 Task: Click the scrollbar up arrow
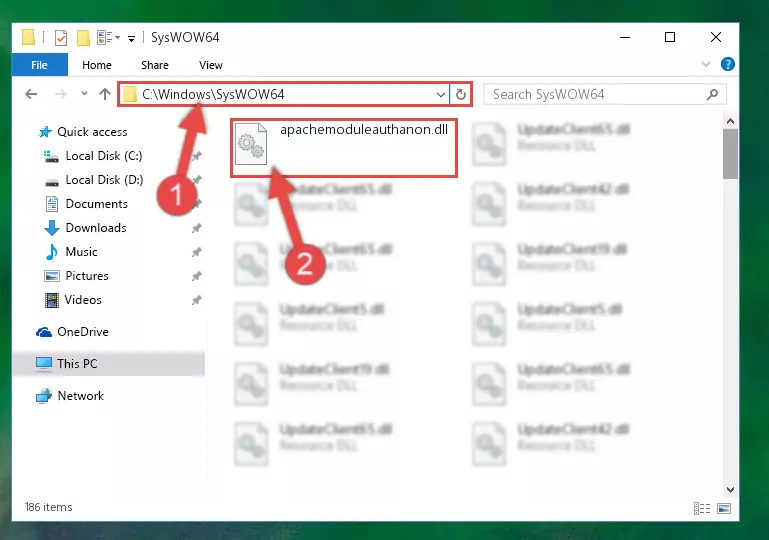[730, 121]
